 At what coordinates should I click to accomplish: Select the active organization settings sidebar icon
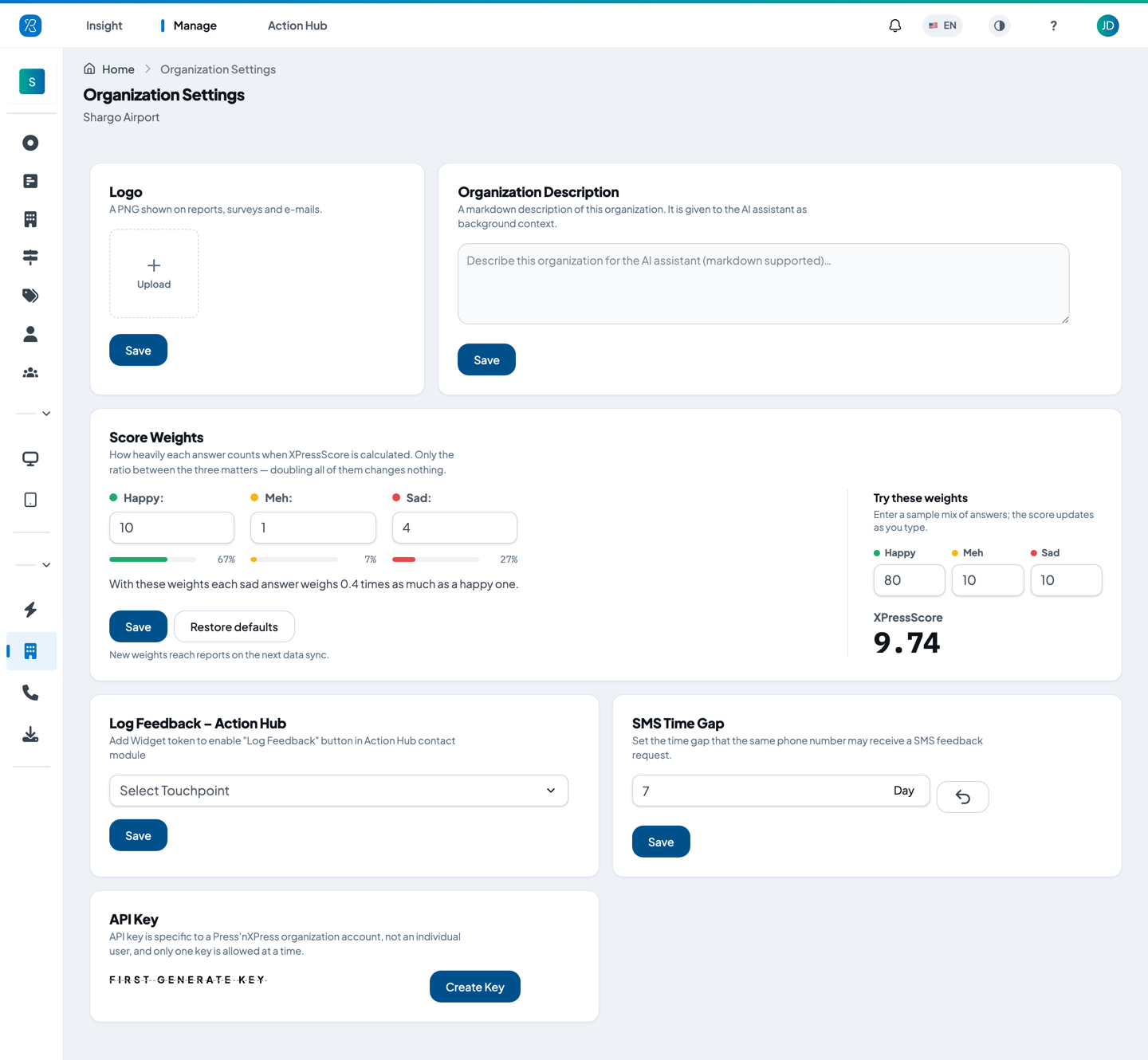pyautogui.click(x=31, y=651)
